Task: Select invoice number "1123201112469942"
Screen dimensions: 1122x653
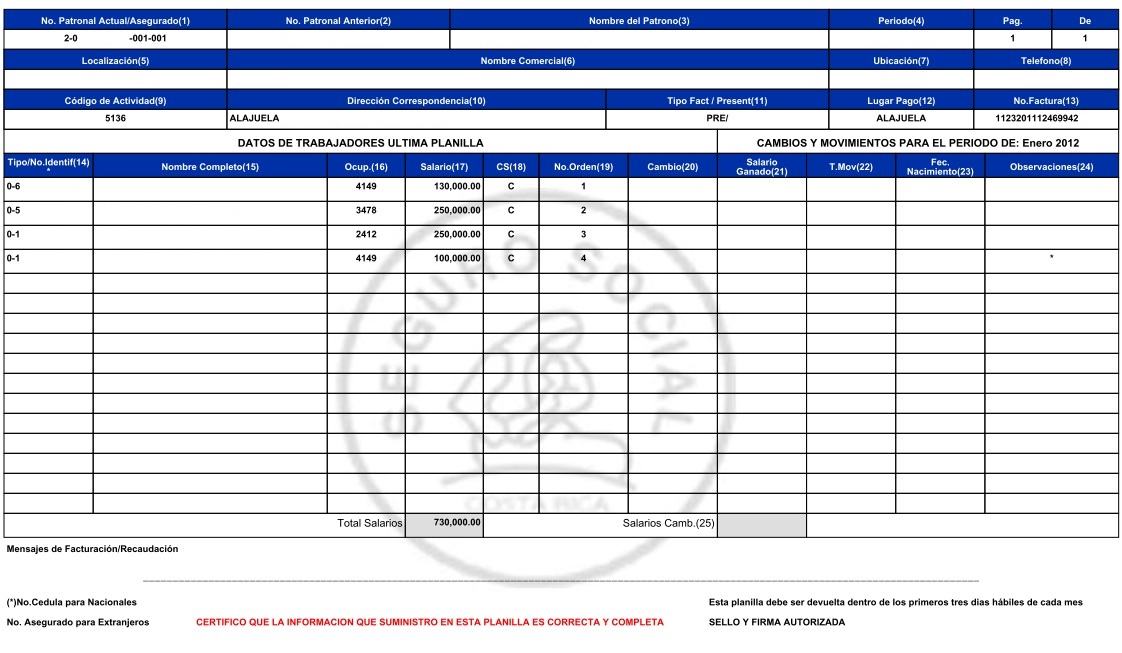Action: click(1036, 119)
